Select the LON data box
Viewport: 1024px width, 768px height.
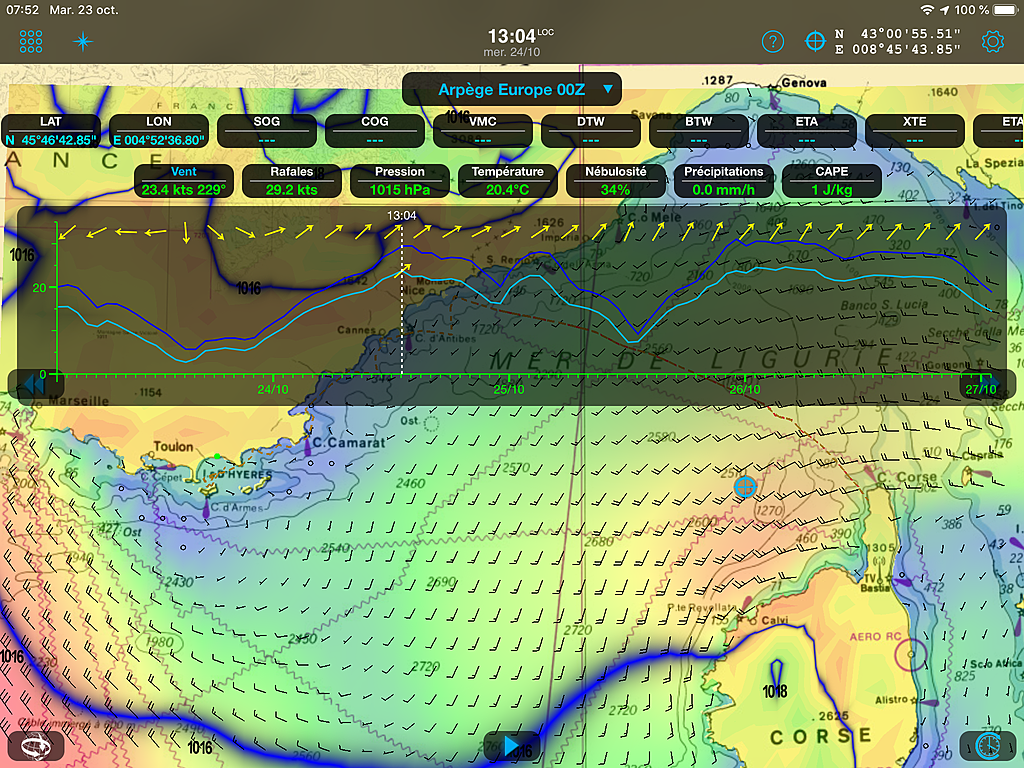[x=159, y=131]
